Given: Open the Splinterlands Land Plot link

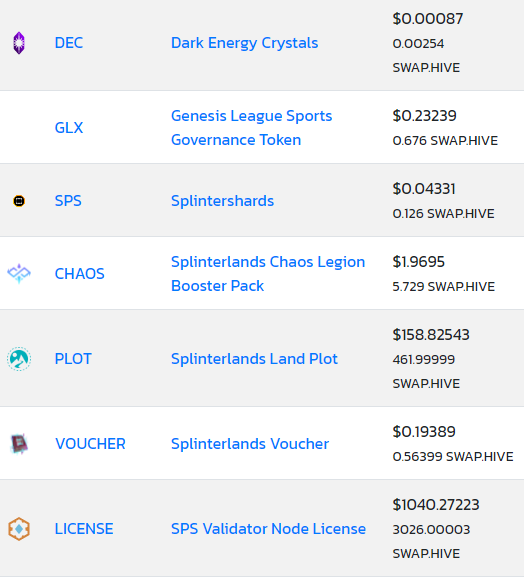Looking at the screenshot, I should 254,359.
